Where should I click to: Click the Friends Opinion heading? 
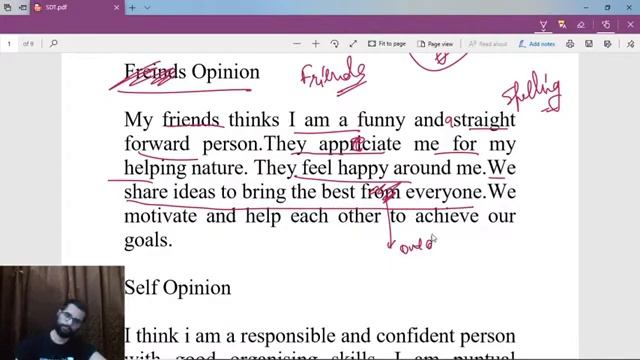tap(192, 72)
